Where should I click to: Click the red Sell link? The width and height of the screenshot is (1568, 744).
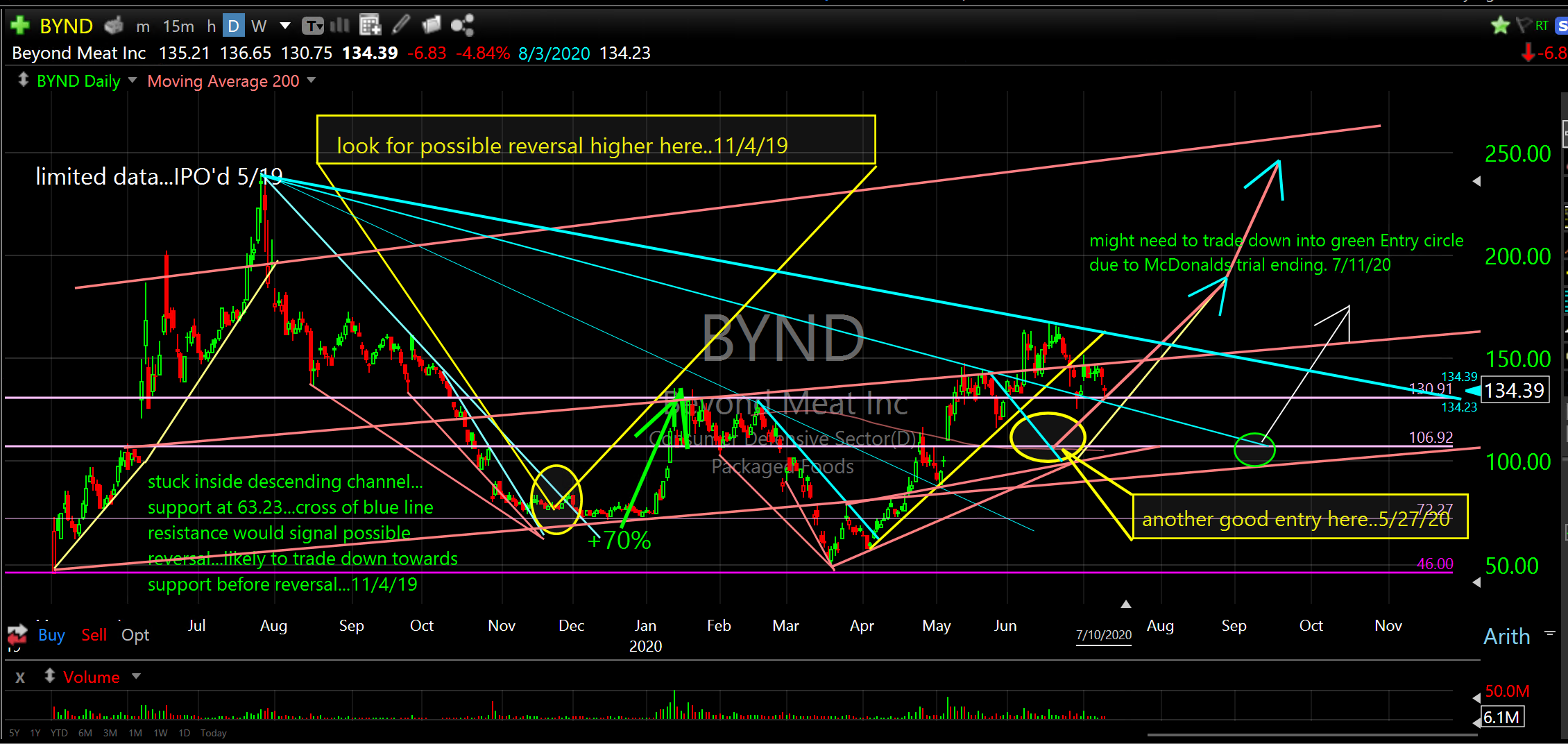point(94,635)
